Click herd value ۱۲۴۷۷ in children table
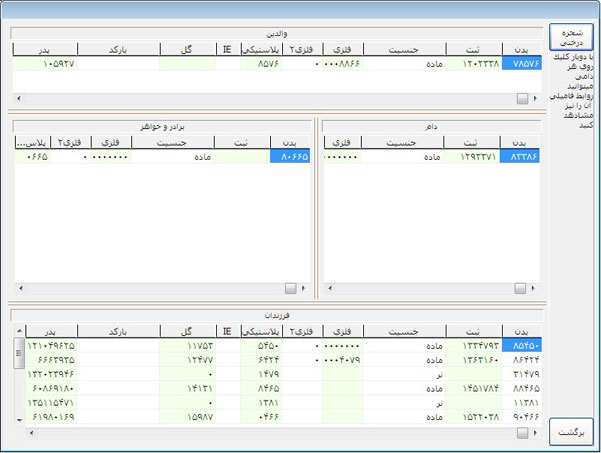Viewport: 601px width, 453px height. pos(187,360)
